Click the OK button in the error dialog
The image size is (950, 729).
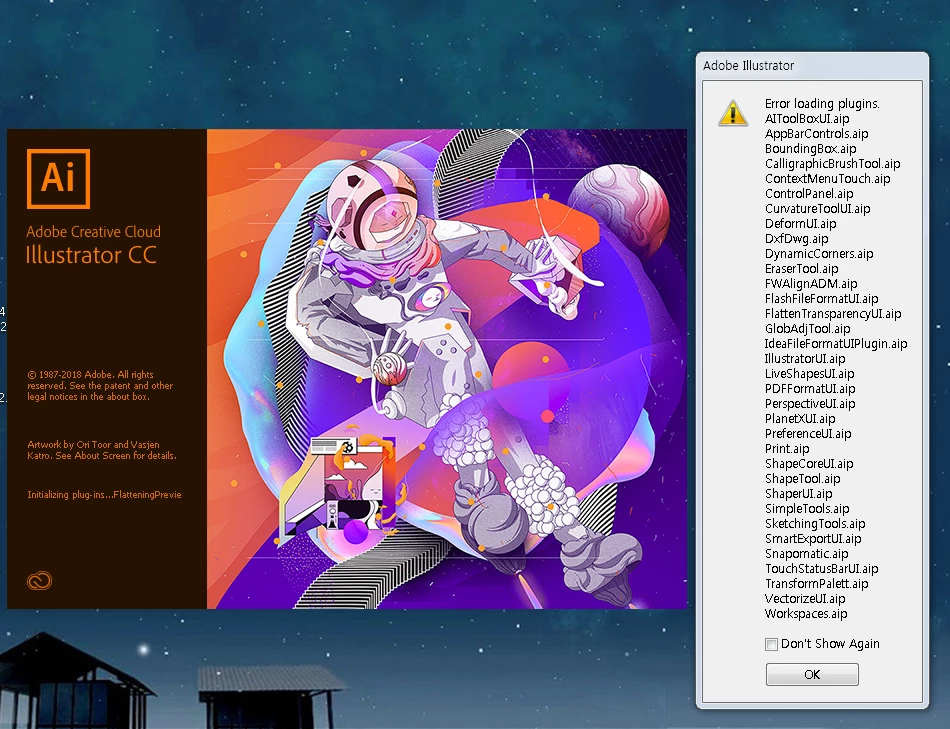(x=812, y=674)
